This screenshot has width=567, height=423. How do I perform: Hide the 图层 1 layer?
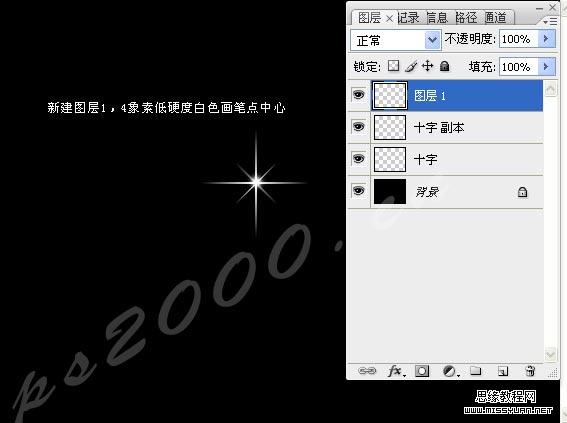point(358,95)
